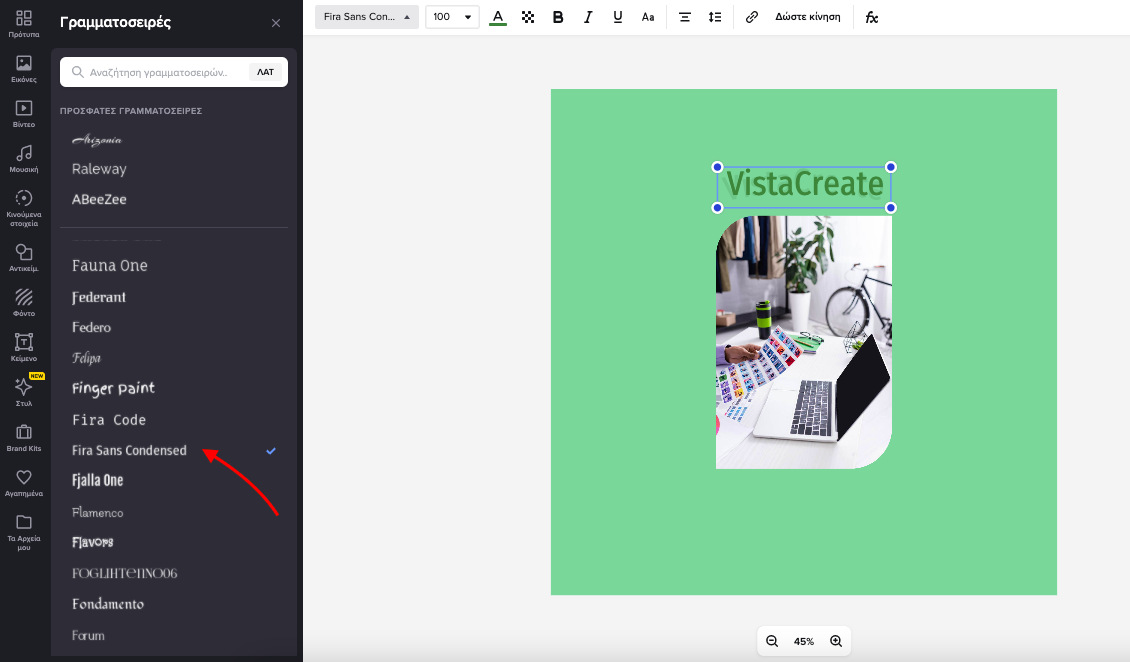
Task: Toggle bold formatting
Action: point(558,17)
